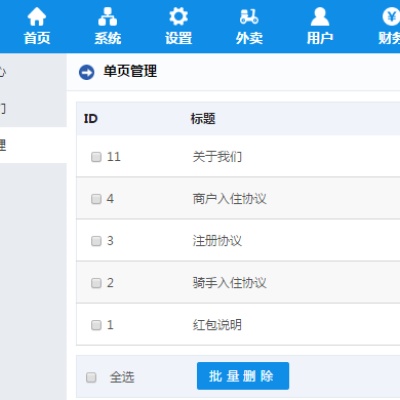The width and height of the screenshot is (400, 400).
Task: Click the blue arrow icon beside 单页管理
Action: pos(87,72)
